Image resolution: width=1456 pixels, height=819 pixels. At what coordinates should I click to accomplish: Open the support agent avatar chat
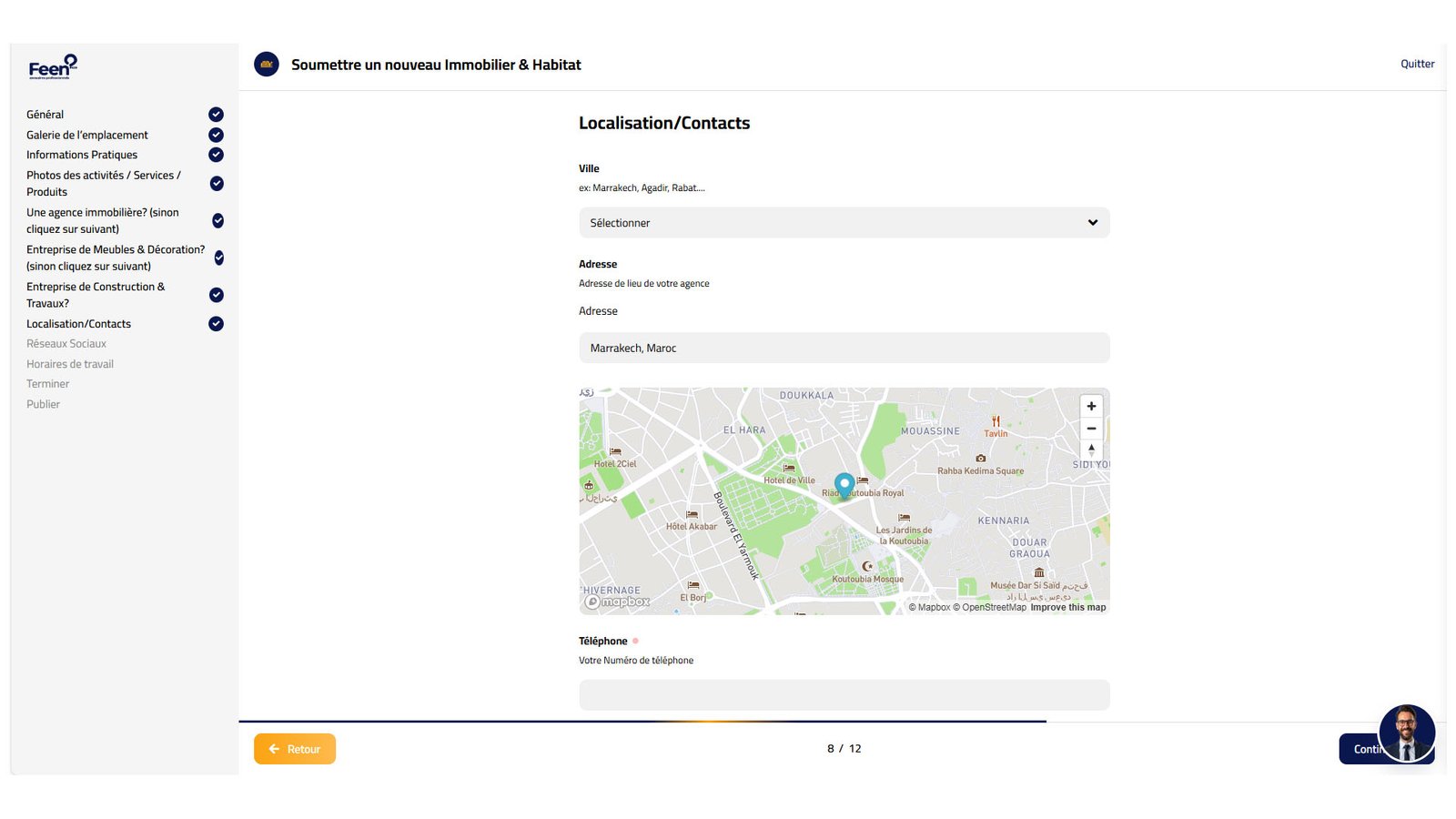[1406, 733]
